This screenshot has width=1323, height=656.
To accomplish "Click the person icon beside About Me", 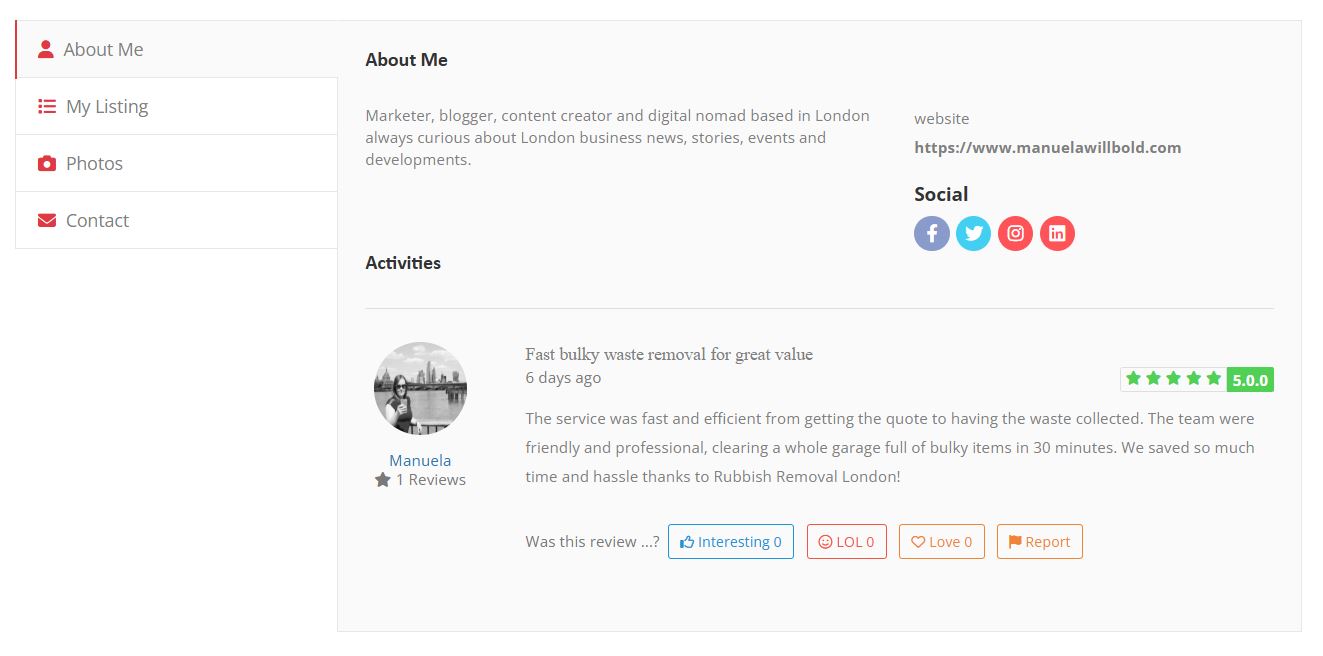I will [x=45, y=49].
